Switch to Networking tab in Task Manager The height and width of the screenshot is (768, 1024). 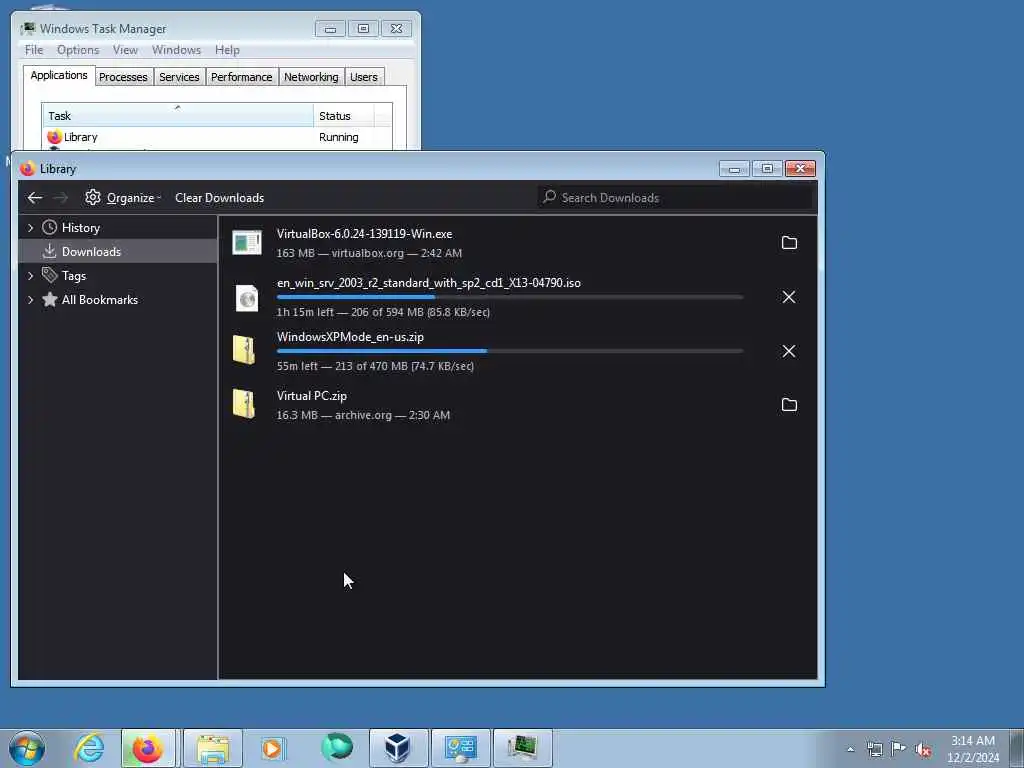311,77
